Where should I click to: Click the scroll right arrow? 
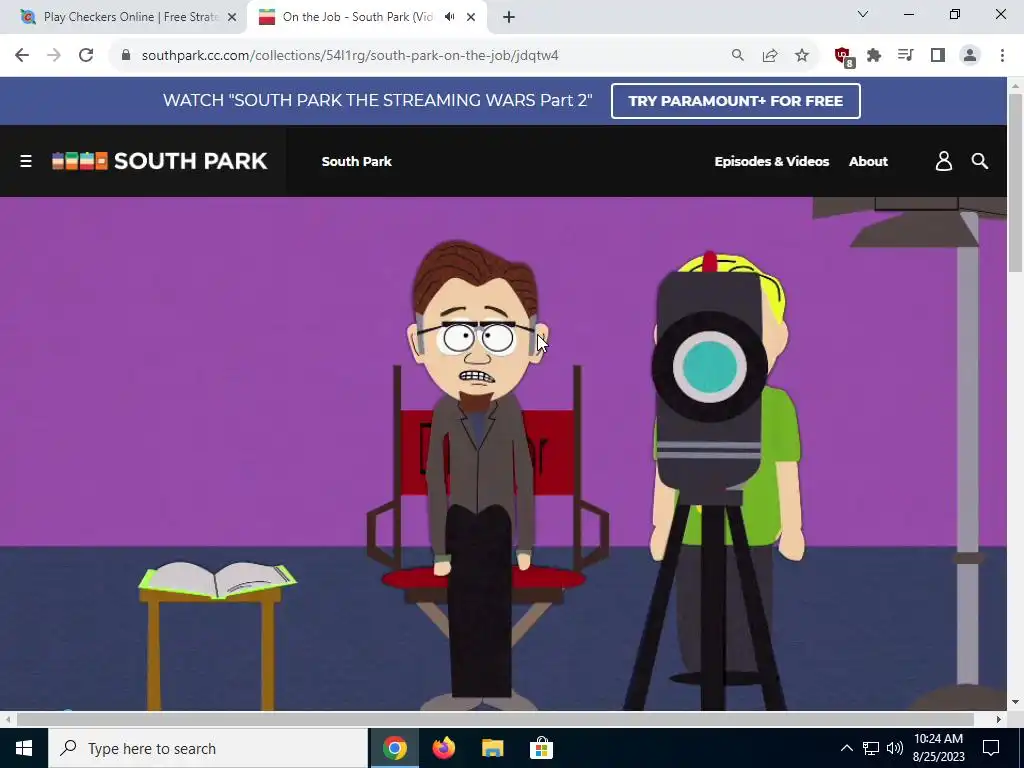pyautogui.click(x=999, y=719)
